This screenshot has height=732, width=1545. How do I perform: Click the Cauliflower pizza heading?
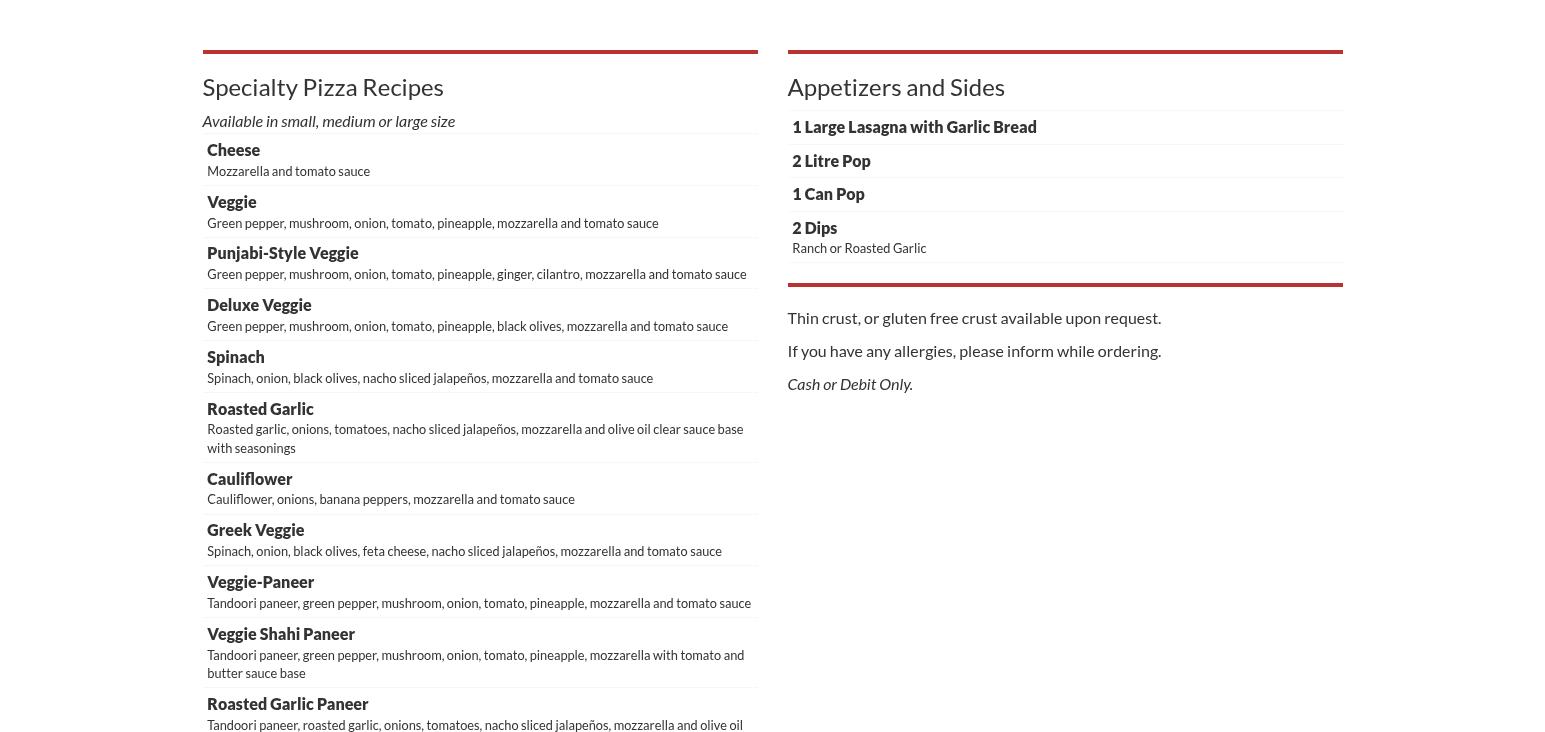point(249,479)
